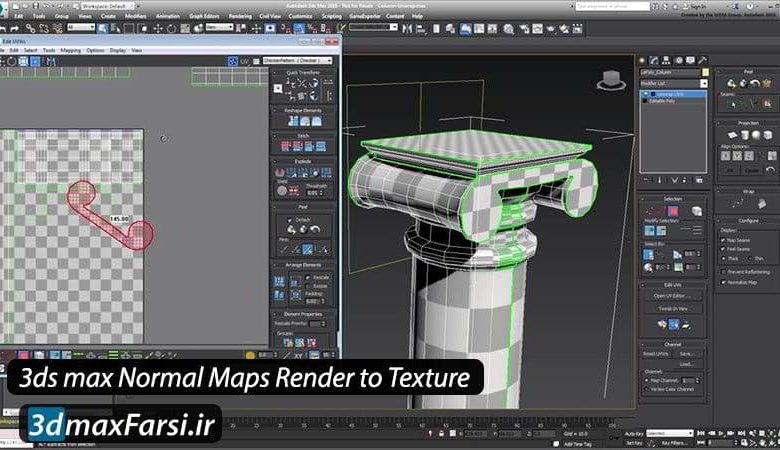780x450 pixels.
Task: Click Go To Start playback button
Action: 702,434
